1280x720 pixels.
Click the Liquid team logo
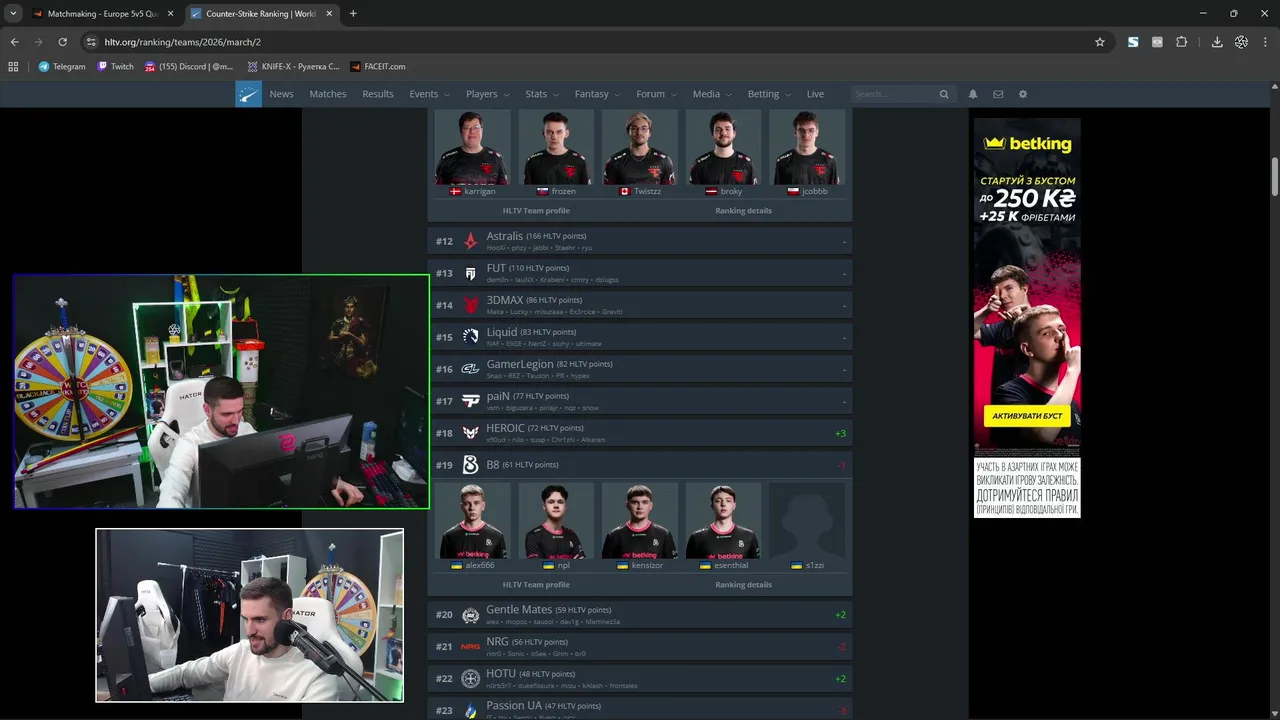click(x=471, y=337)
